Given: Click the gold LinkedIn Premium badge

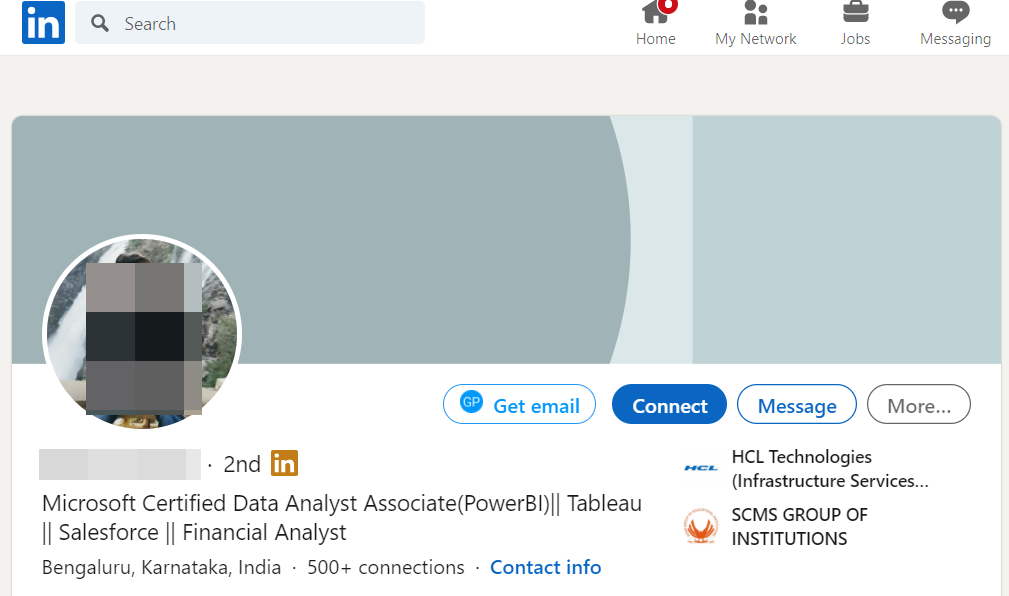Looking at the screenshot, I should click(284, 463).
